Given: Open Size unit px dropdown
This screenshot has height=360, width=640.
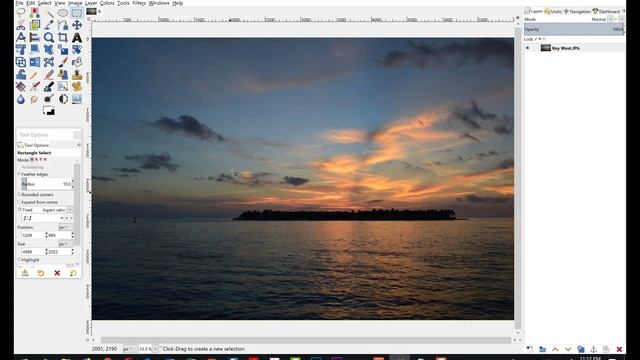Looking at the screenshot, I should (x=64, y=244).
